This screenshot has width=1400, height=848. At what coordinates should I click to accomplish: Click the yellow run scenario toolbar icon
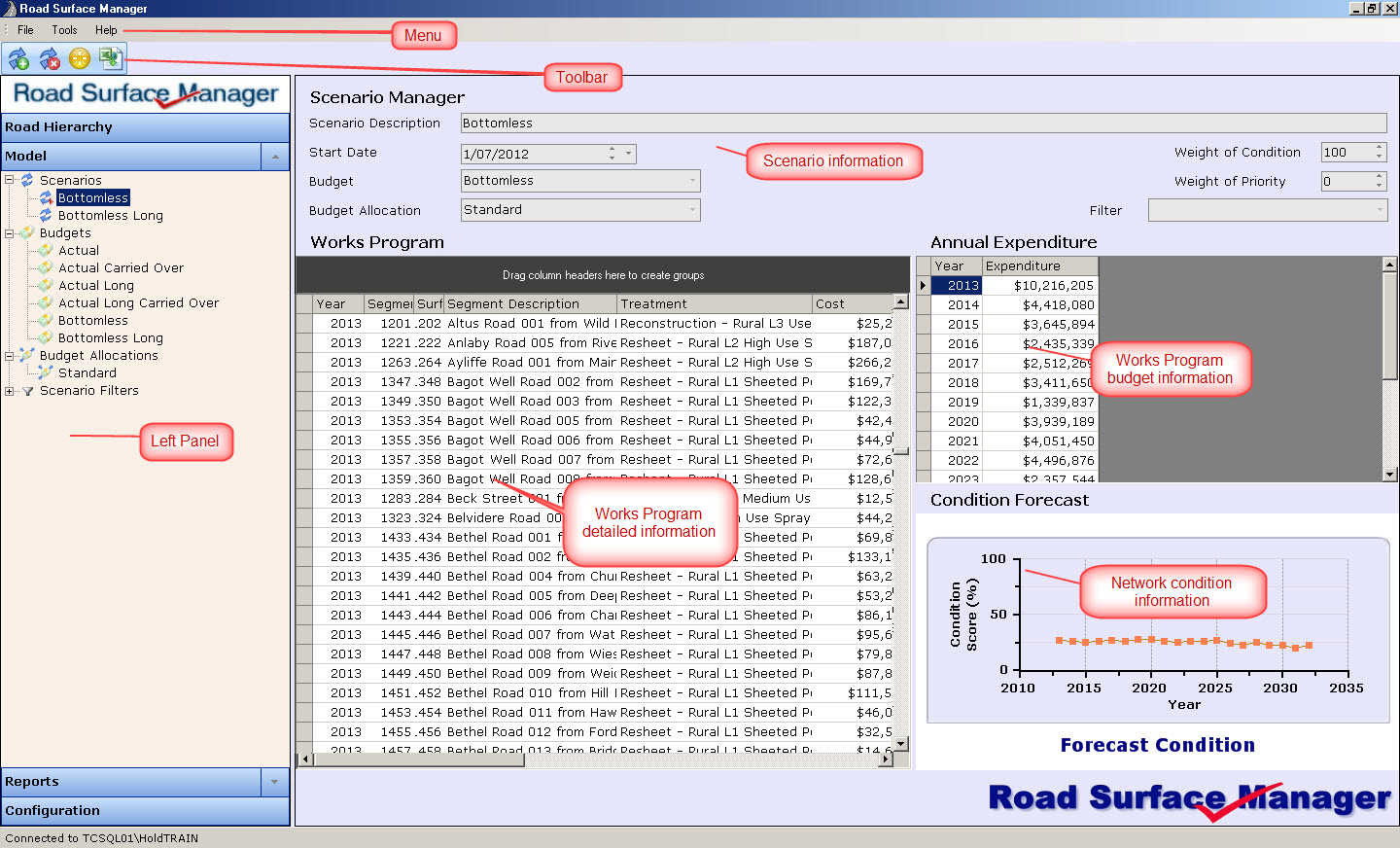pyautogui.click(x=80, y=59)
